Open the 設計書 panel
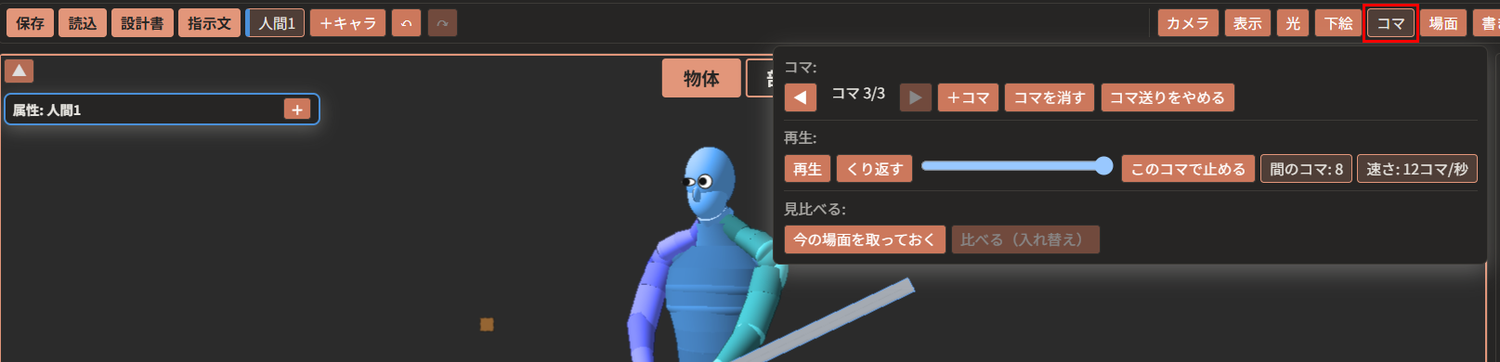The height and width of the screenshot is (362, 1500). pos(142,24)
